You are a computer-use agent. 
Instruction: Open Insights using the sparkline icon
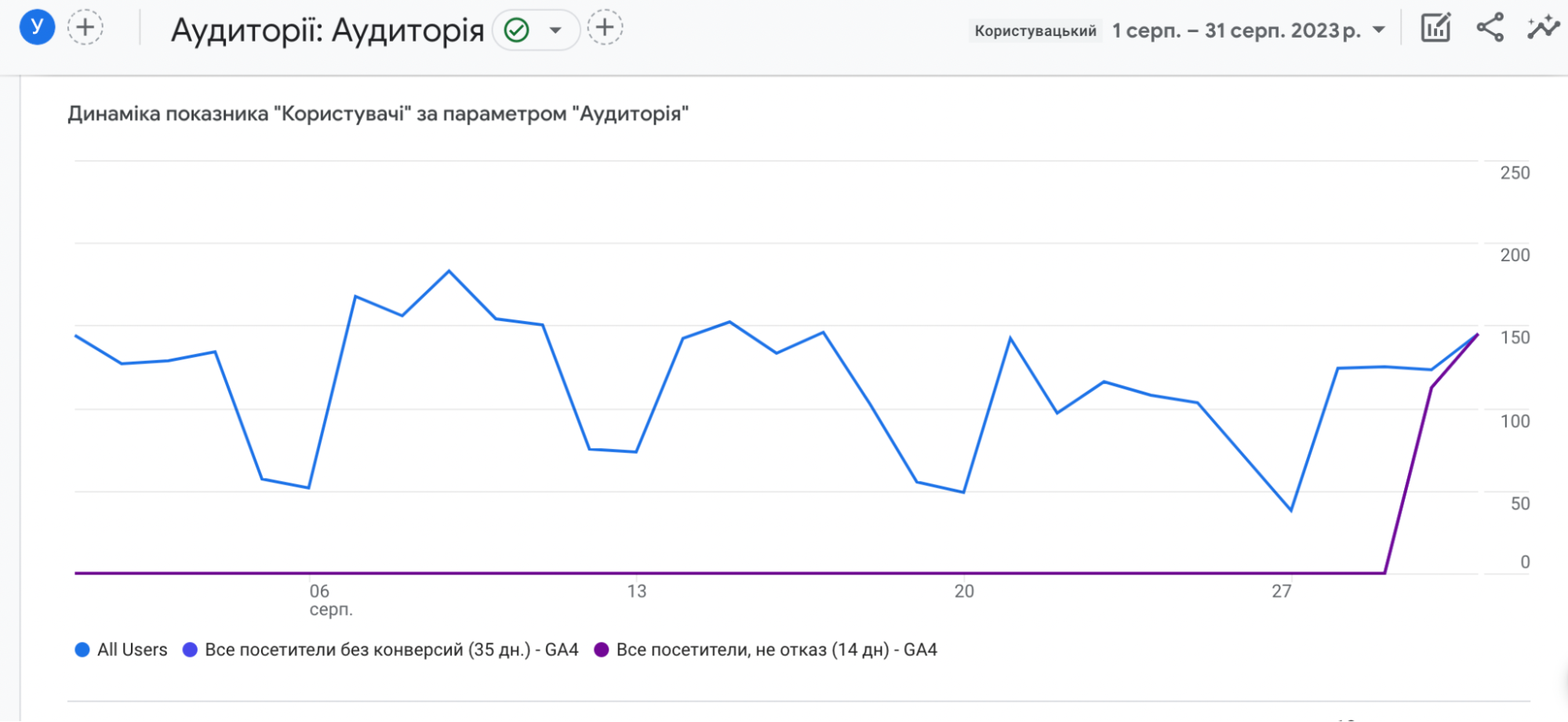[x=1542, y=28]
